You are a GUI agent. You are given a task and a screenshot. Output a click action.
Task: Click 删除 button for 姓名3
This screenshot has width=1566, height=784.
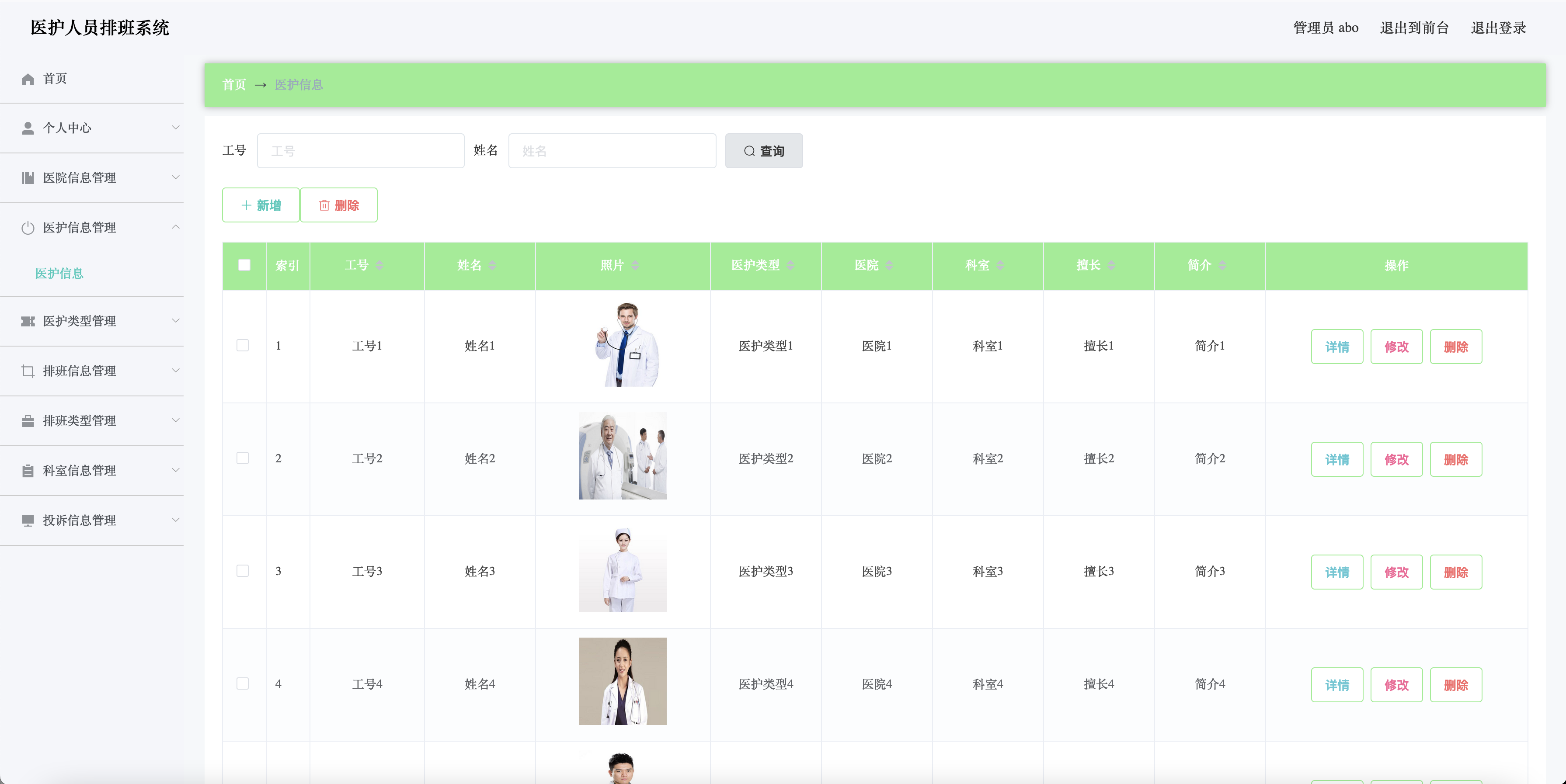[x=1456, y=572]
